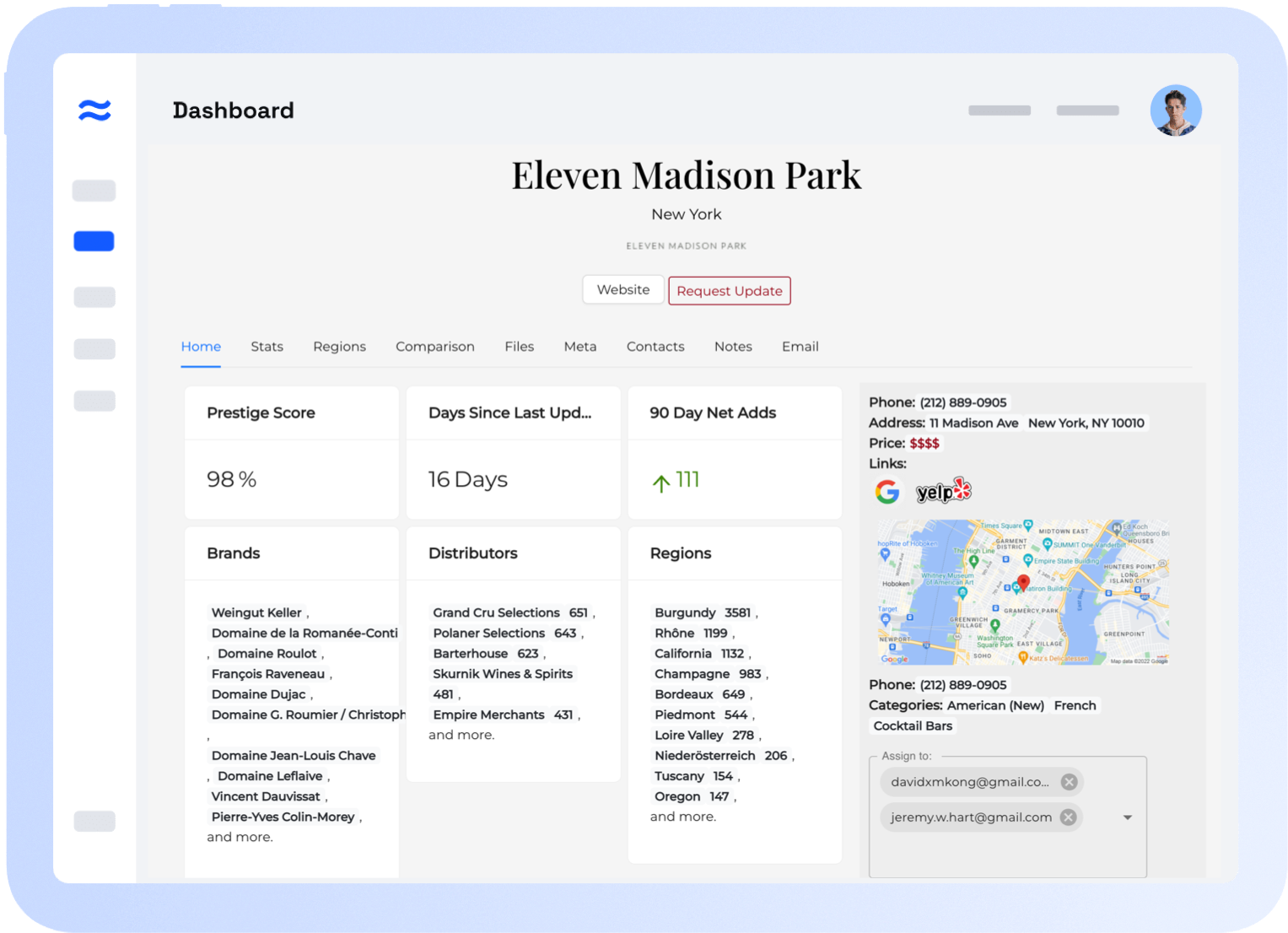The height and width of the screenshot is (933, 1288).
Task: Select the blue highlighted sidebar item
Action: 94,241
